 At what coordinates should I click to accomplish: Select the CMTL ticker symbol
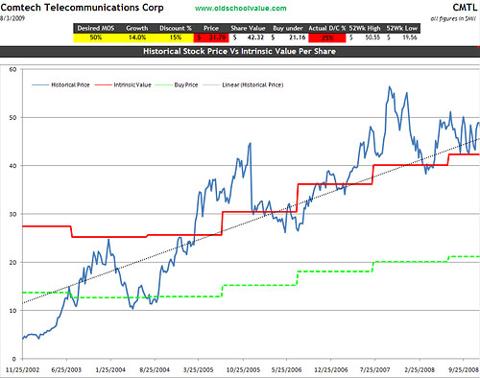(465, 7)
